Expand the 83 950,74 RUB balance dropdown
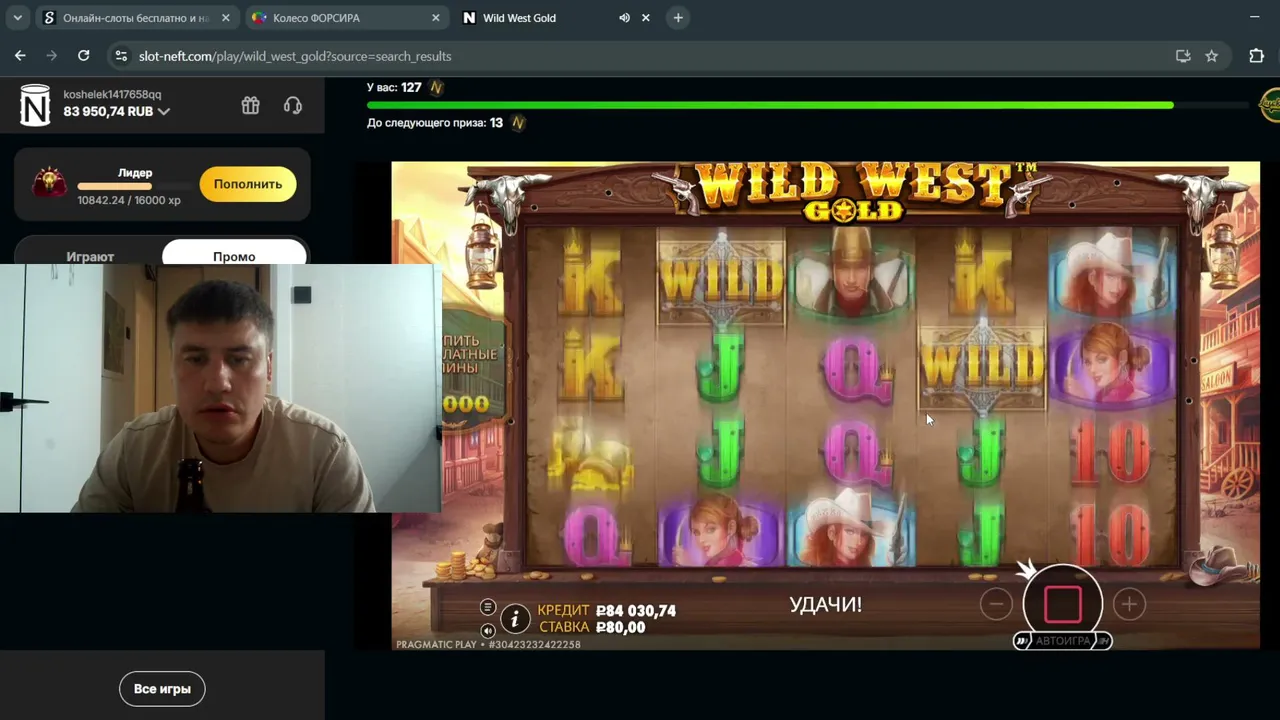 point(164,112)
